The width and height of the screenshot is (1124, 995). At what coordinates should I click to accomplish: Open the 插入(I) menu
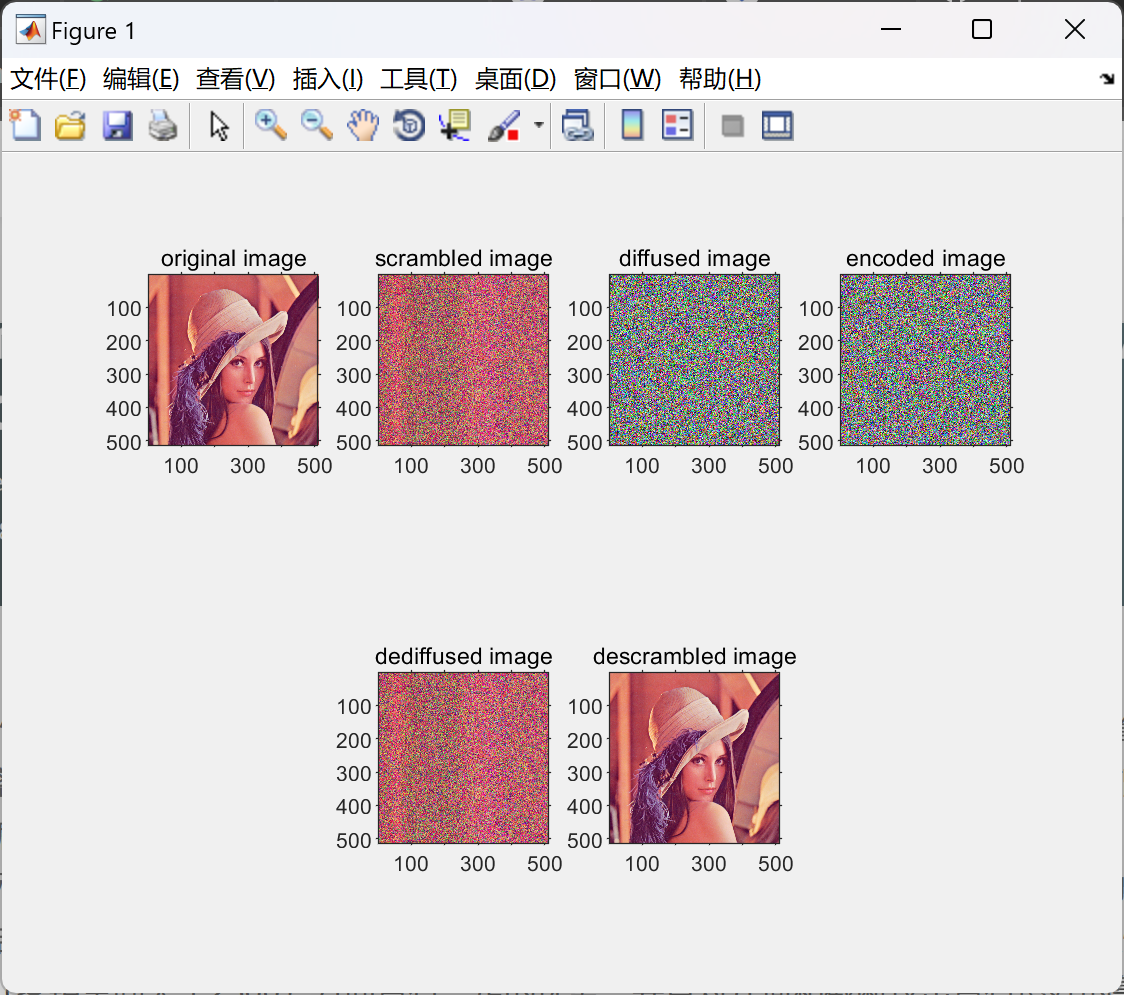point(328,79)
